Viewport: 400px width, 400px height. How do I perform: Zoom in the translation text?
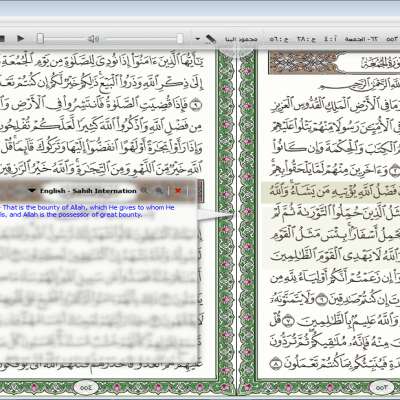point(159,191)
